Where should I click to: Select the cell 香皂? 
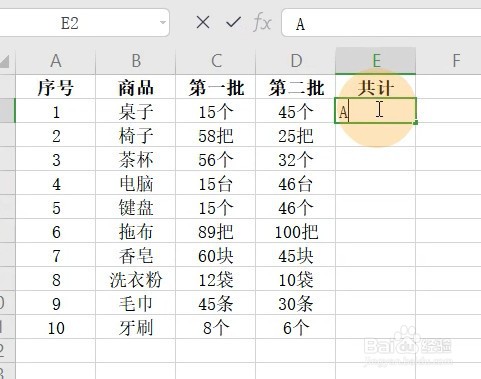tap(136, 255)
